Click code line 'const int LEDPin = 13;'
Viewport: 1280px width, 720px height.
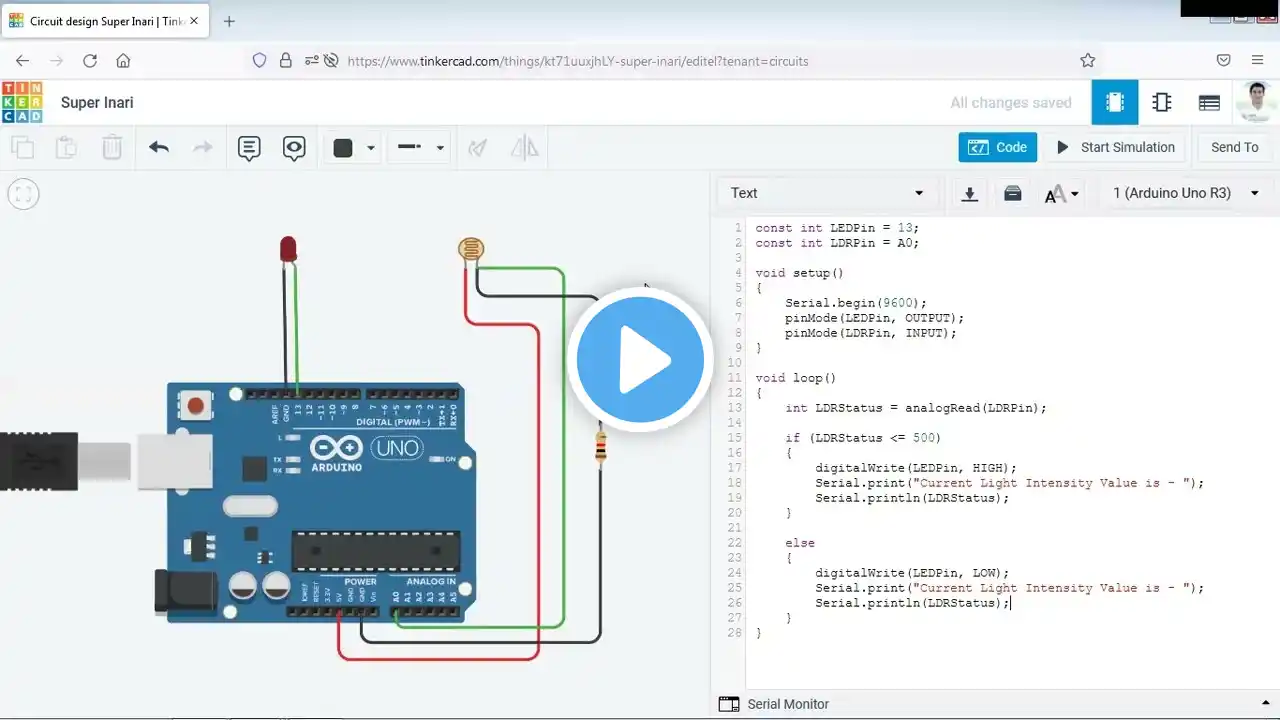coord(837,228)
